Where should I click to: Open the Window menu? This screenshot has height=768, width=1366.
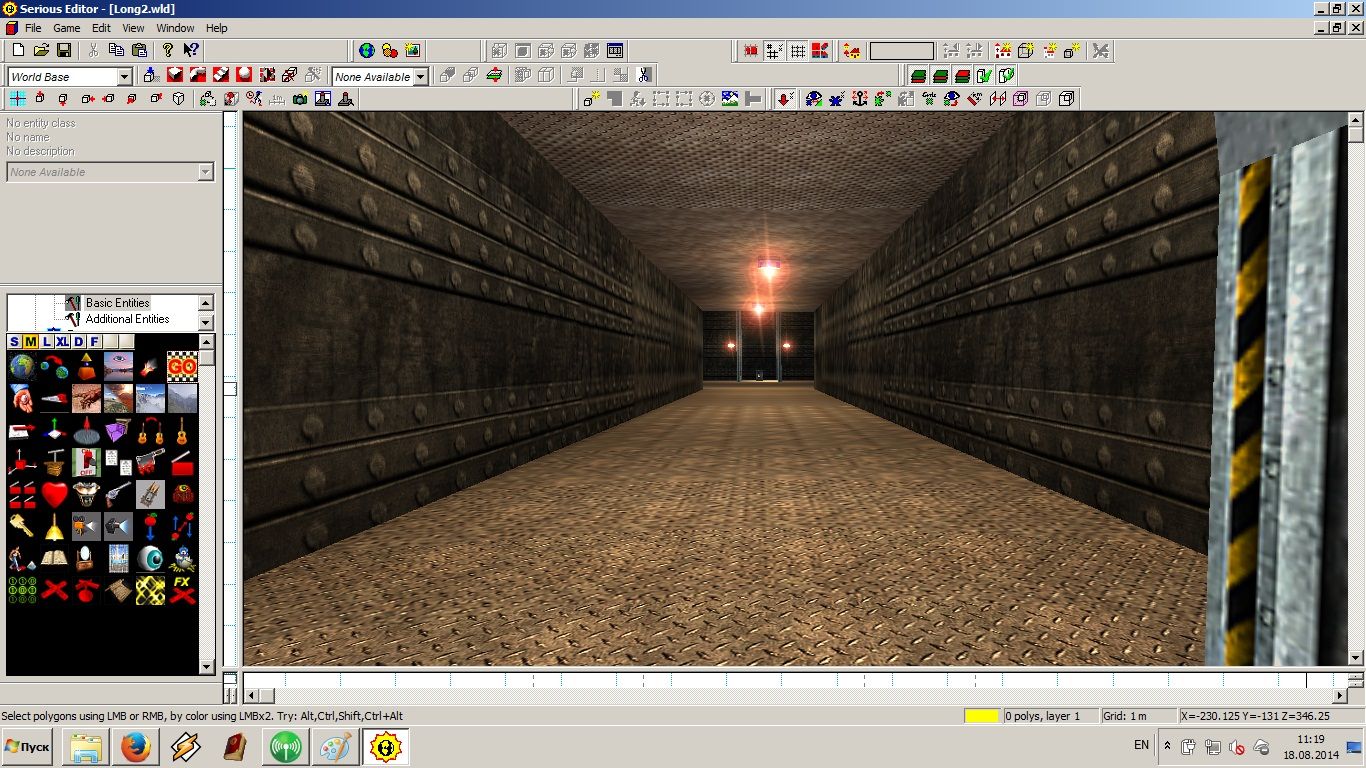click(175, 28)
